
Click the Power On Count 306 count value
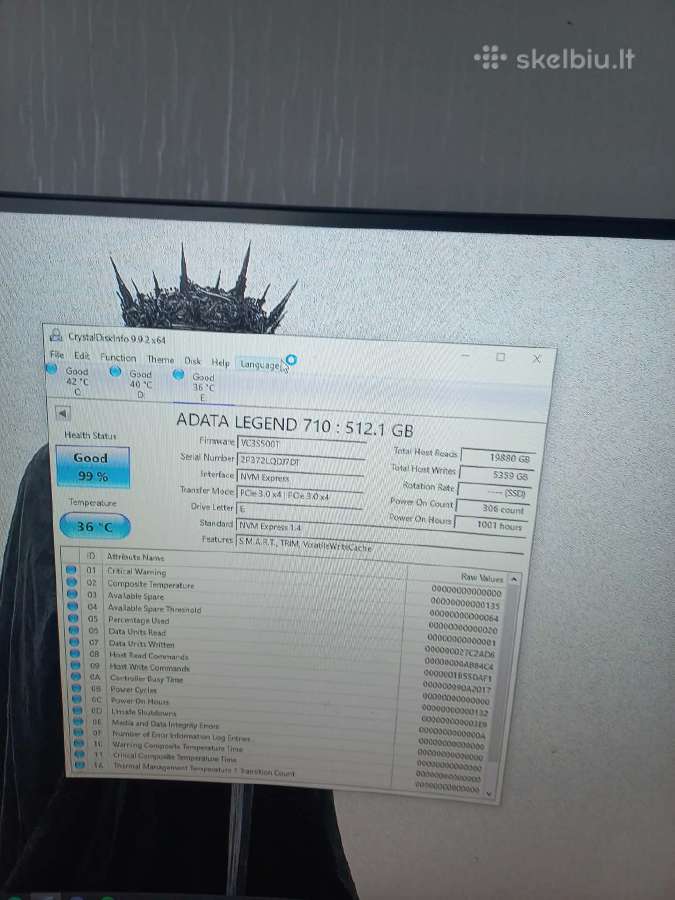pos(491,509)
